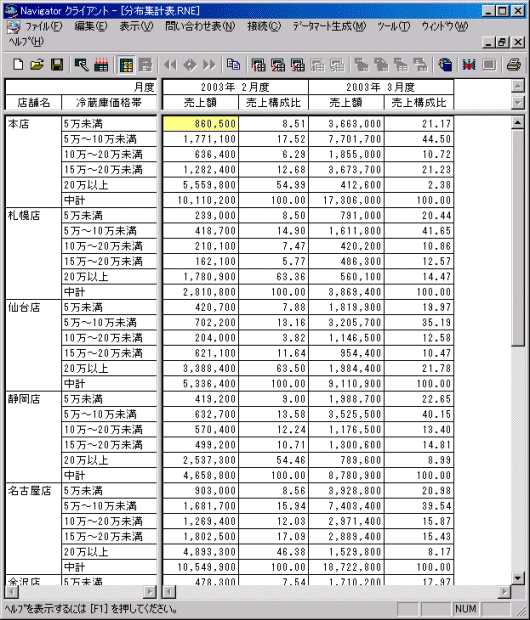This screenshot has width=530, height=620.
Task: Select the 本店 store row header
Action: coord(33,162)
